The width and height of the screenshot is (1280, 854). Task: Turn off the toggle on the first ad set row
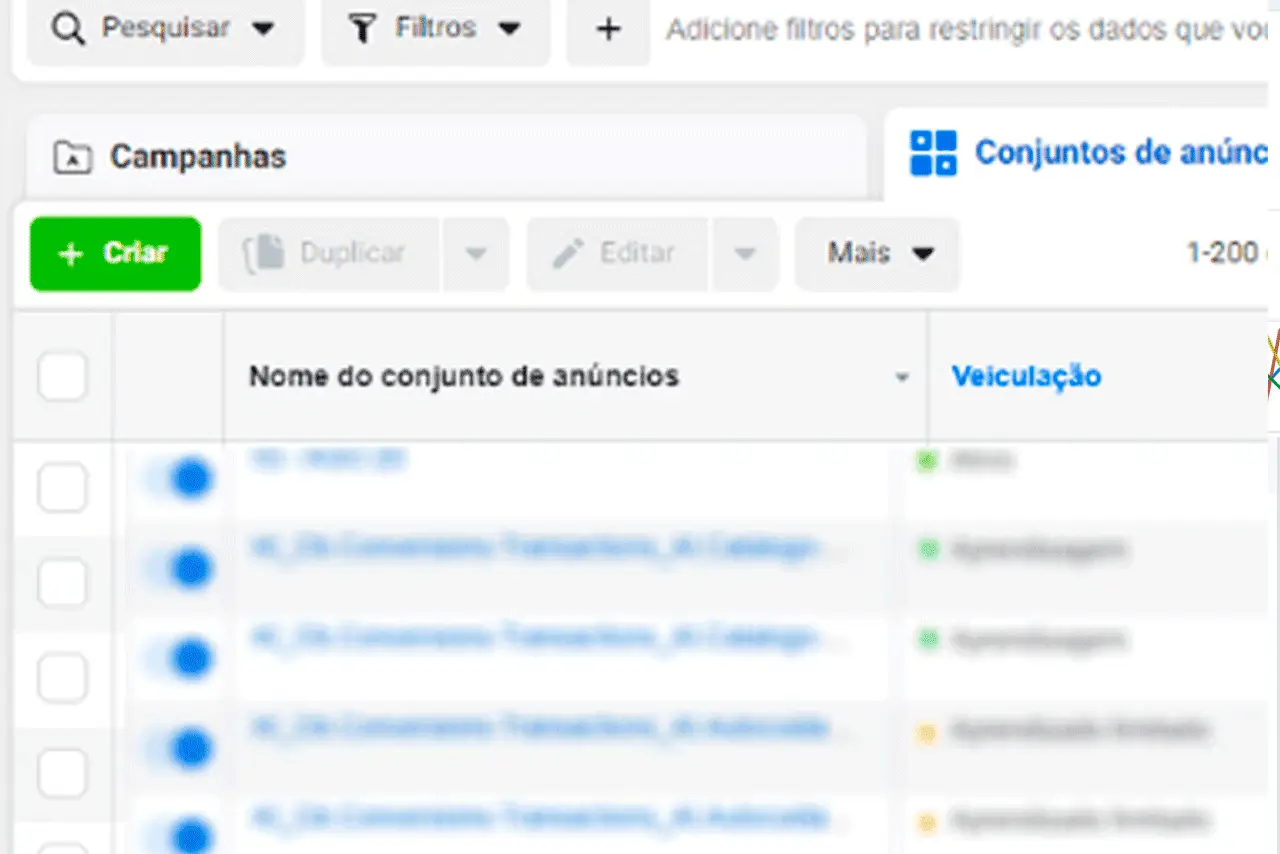180,478
